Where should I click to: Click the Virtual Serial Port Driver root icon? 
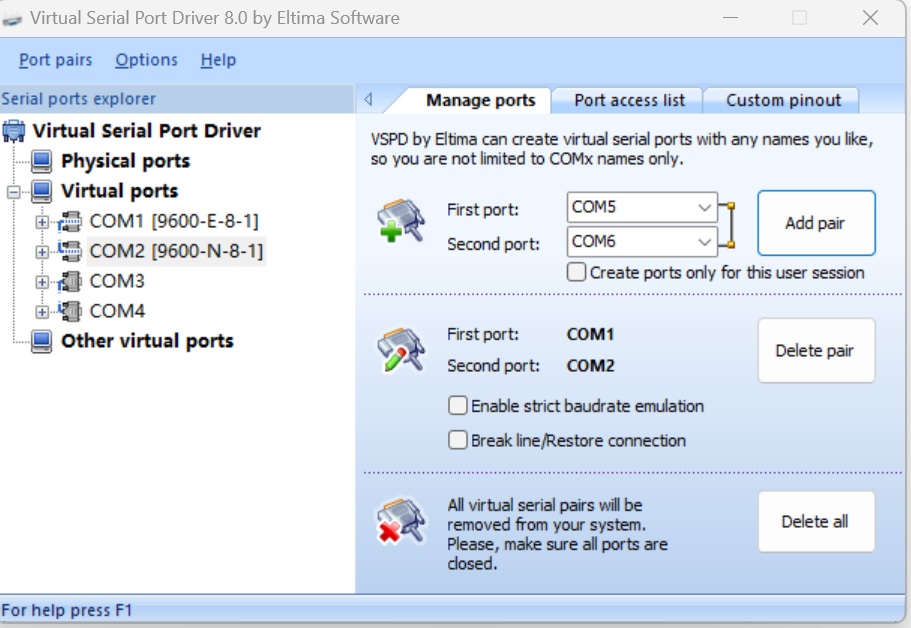pyautogui.click(x=14, y=131)
